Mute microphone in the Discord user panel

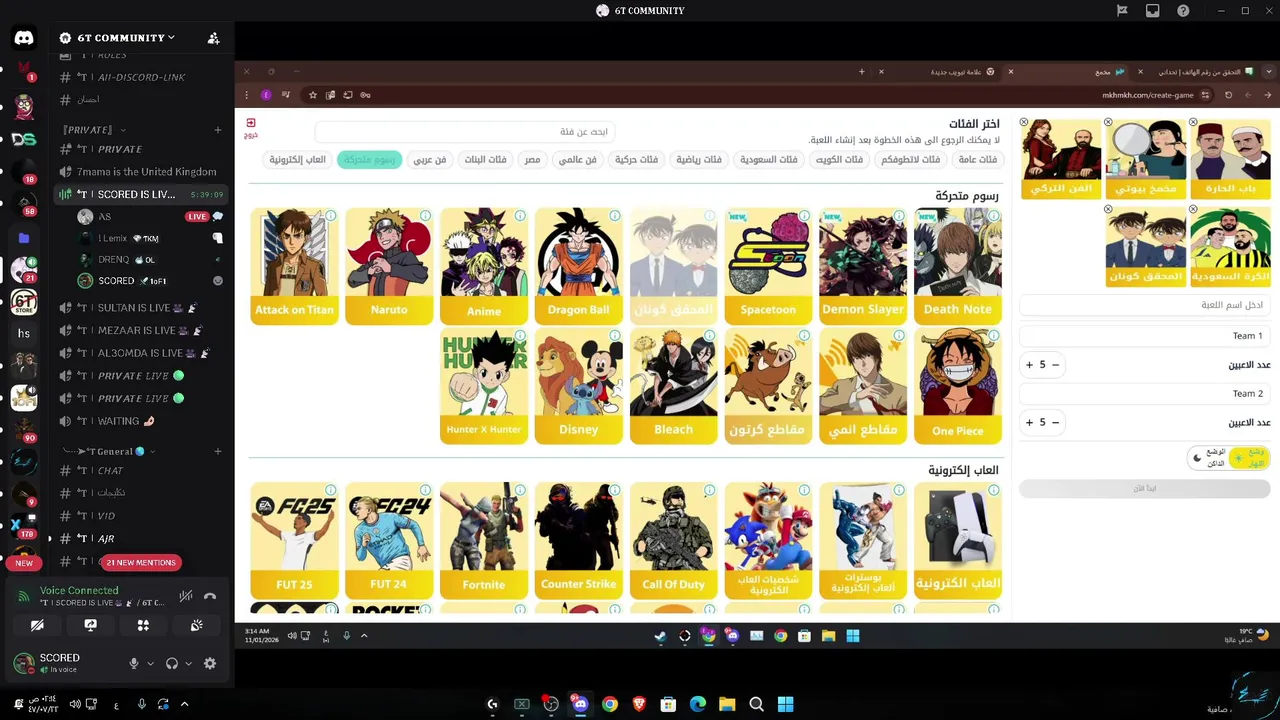(x=133, y=663)
